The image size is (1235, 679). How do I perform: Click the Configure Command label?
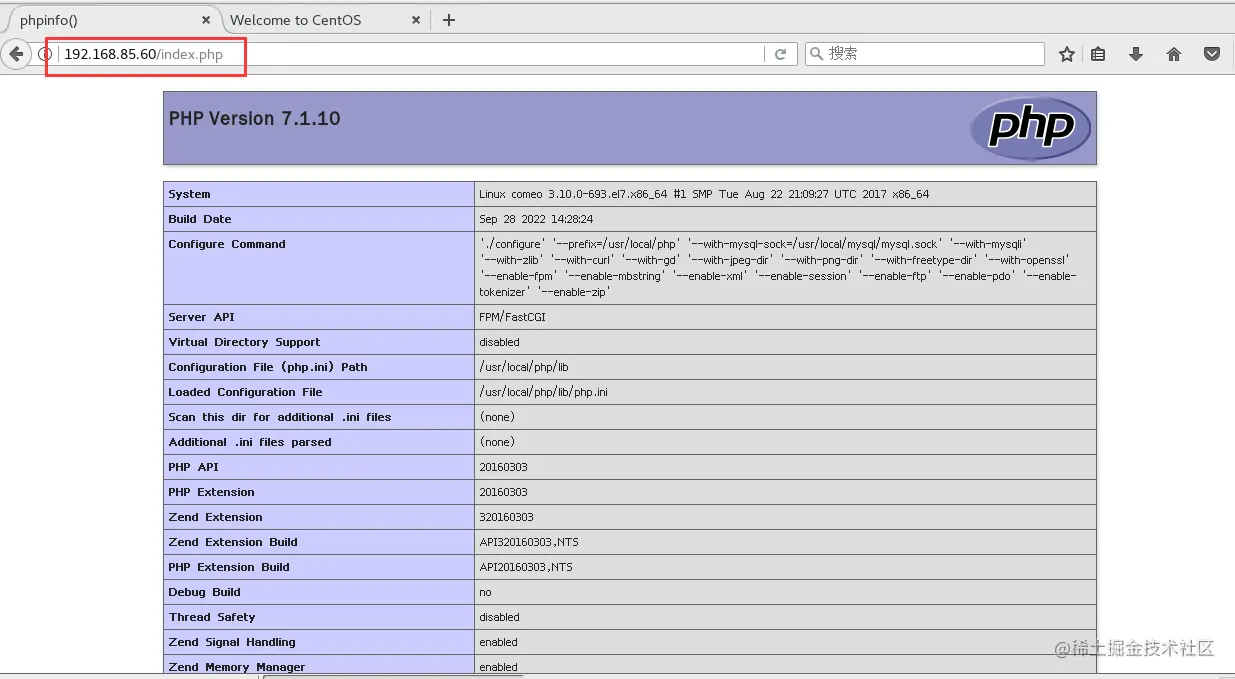point(227,244)
